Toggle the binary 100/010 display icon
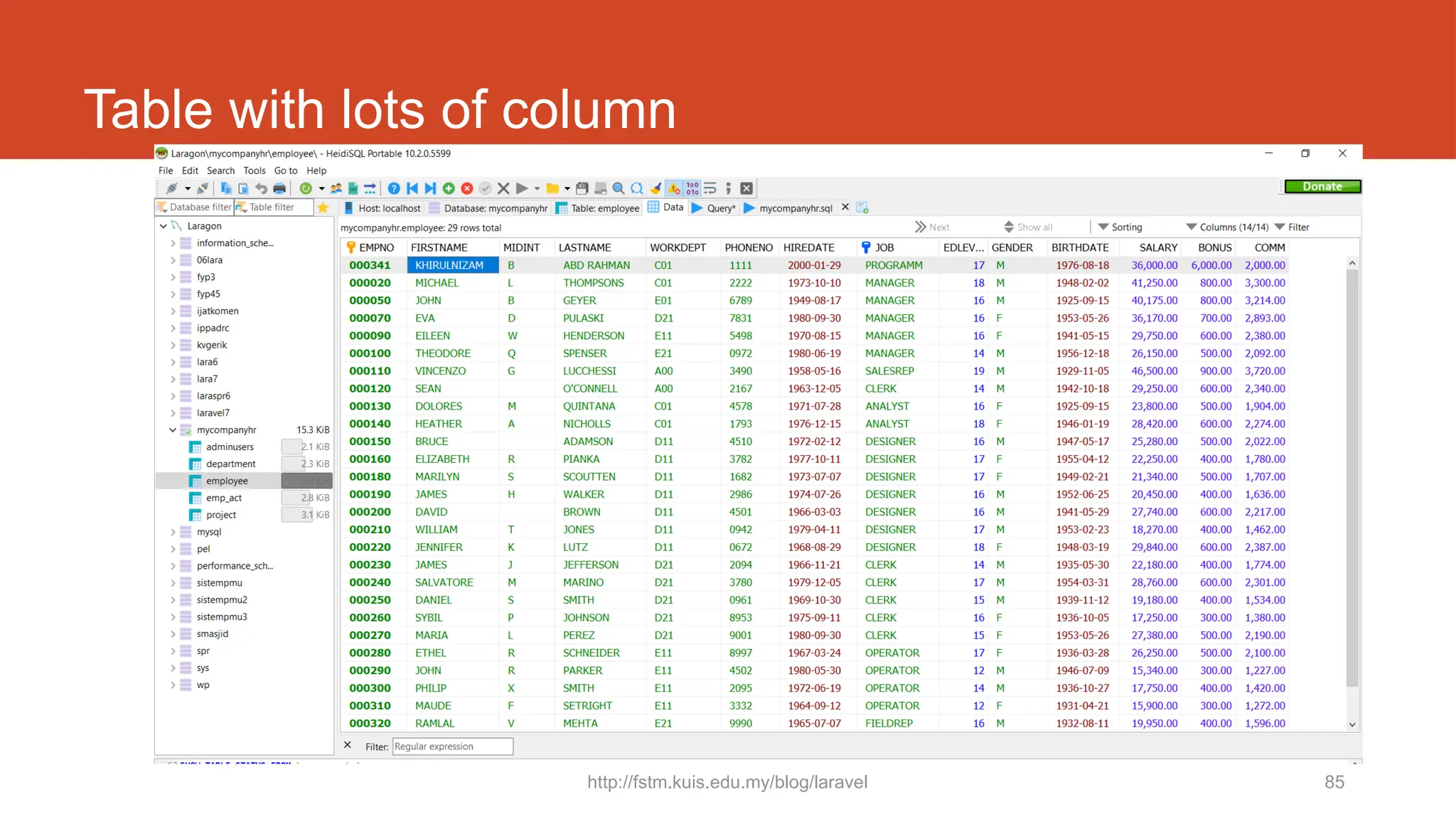This screenshot has height=819, width=1456. (x=692, y=188)
